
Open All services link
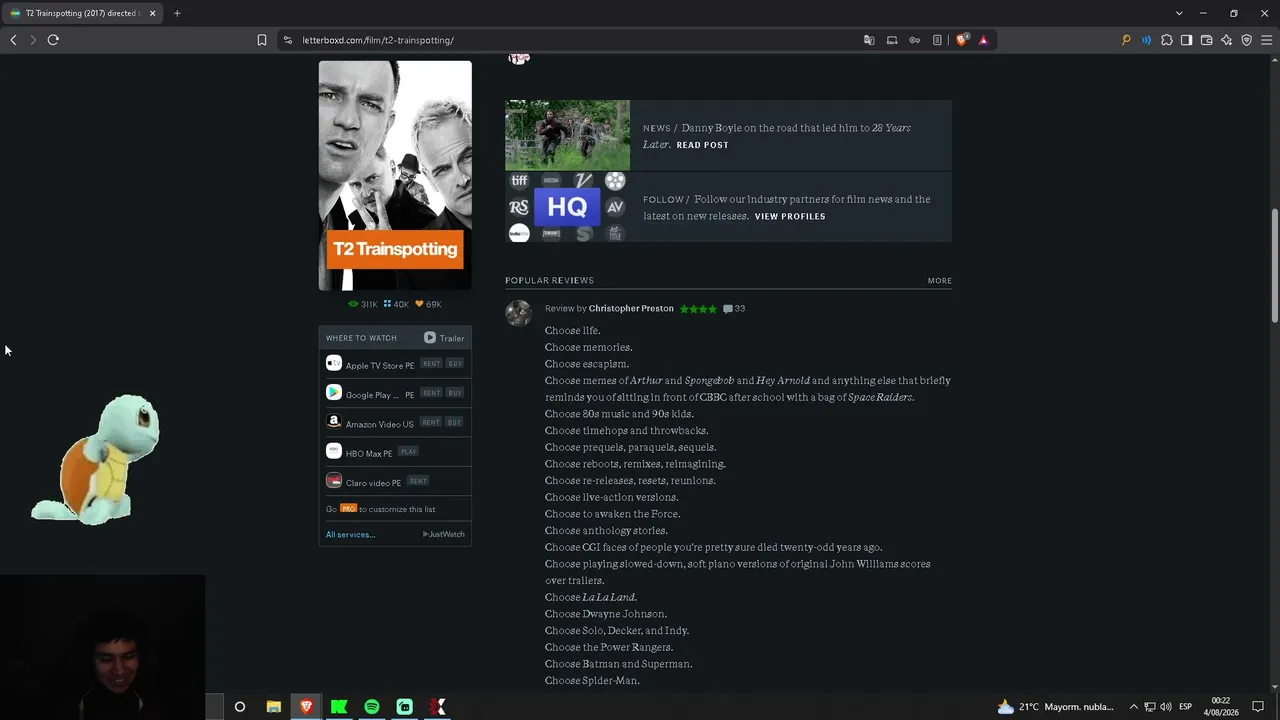tap(351, 535)
